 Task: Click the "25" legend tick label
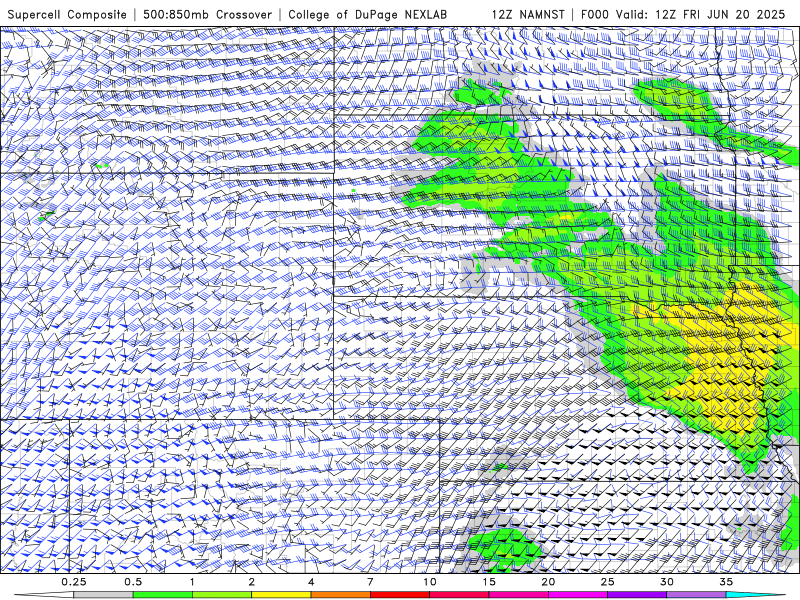[x=607, y=582]
